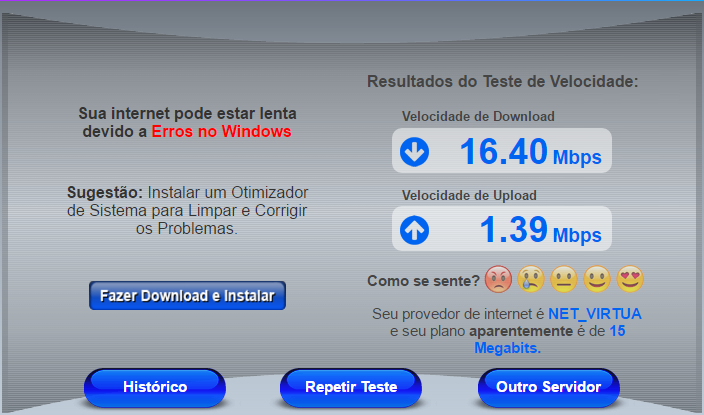
Task: Click the 16.40 Mbps download value
Action: click(531, 152)
